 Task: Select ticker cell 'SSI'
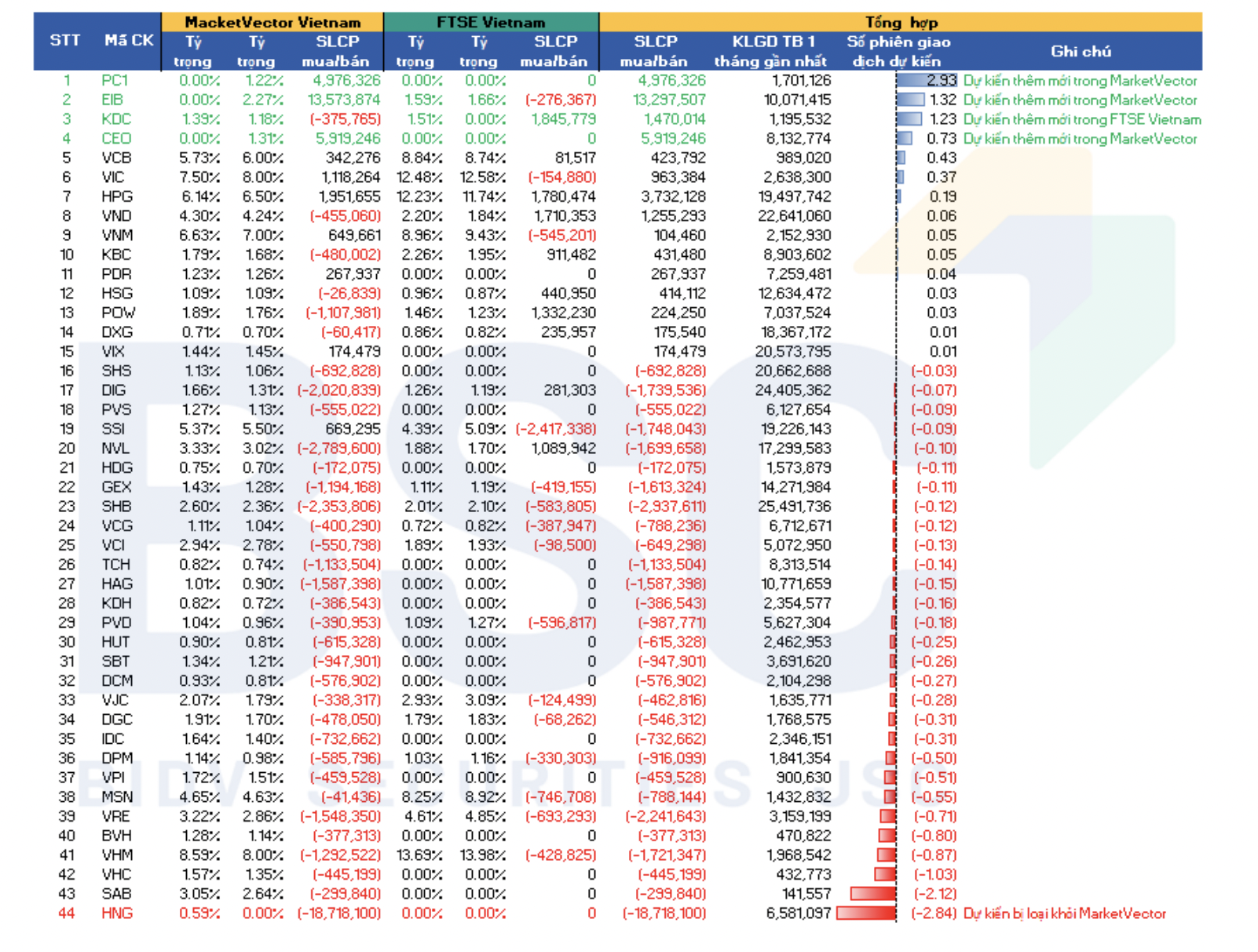113,429
